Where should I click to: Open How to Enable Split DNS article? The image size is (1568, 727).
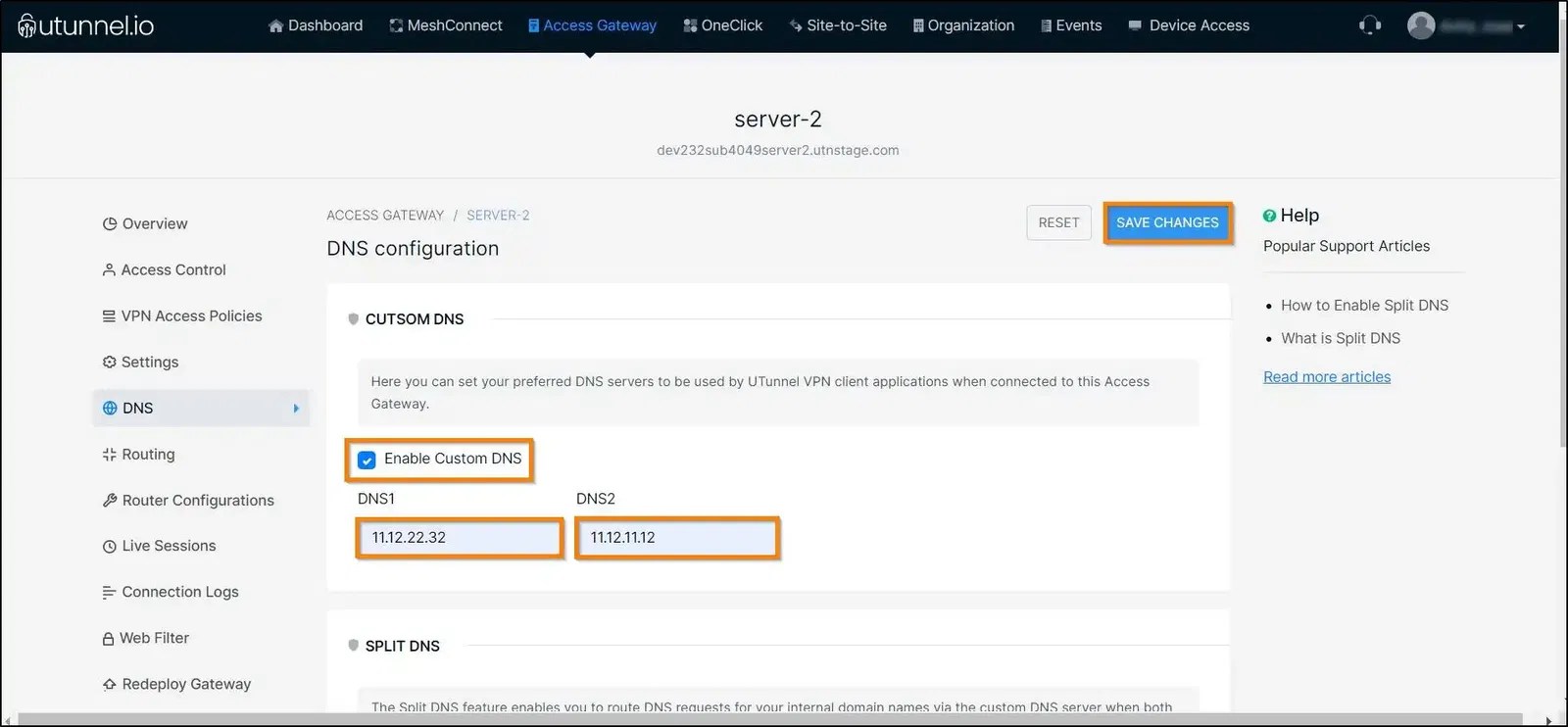pyautogui.click(x=1364, y=306)
